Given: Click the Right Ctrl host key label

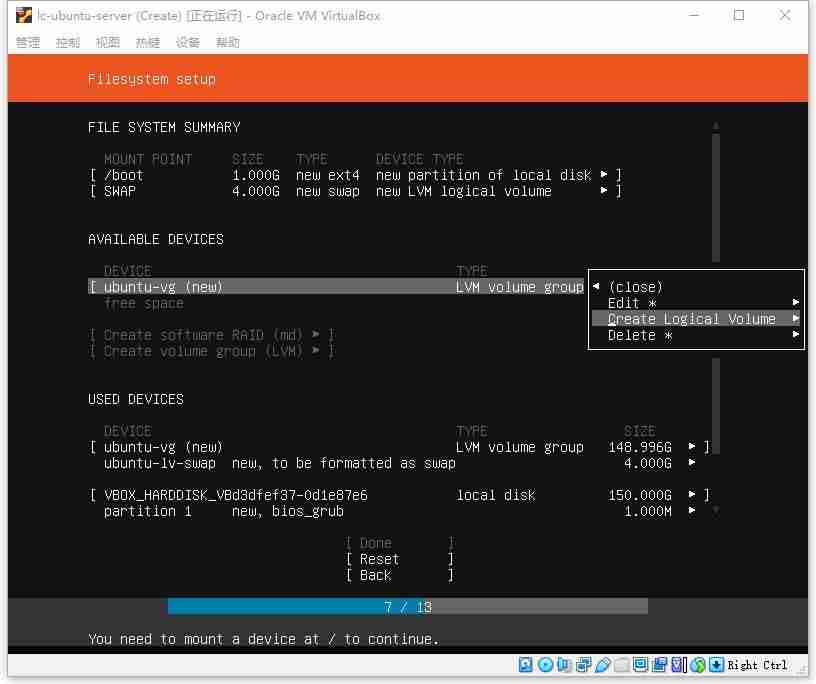Looking at the screenshot, I should coord(757,665).
